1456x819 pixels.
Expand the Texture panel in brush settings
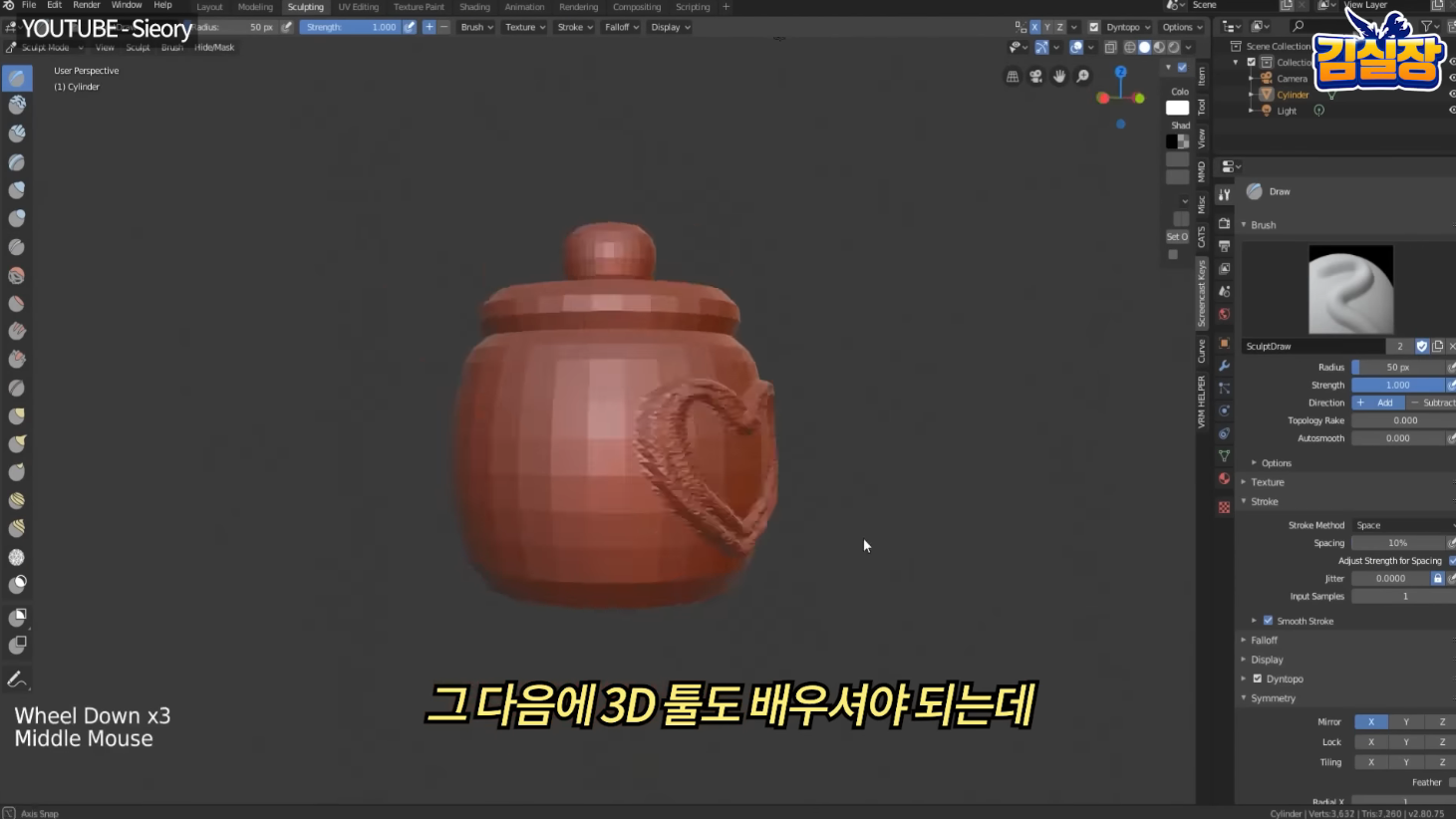[1267, 481]
